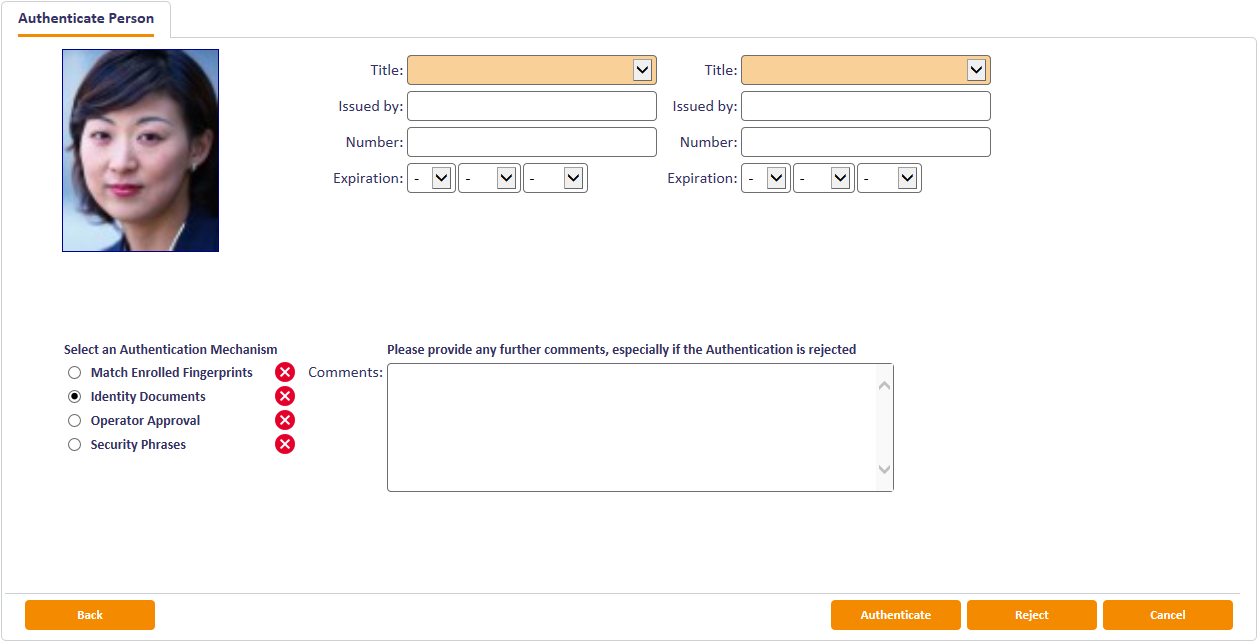Click red X icon beside Operator Approval

click(x=285, y=420)
